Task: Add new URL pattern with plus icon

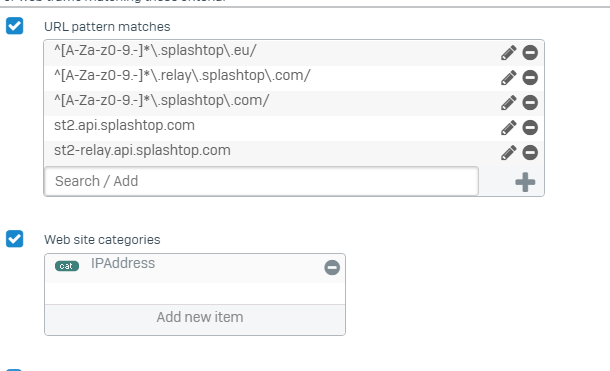Action: 525,182
